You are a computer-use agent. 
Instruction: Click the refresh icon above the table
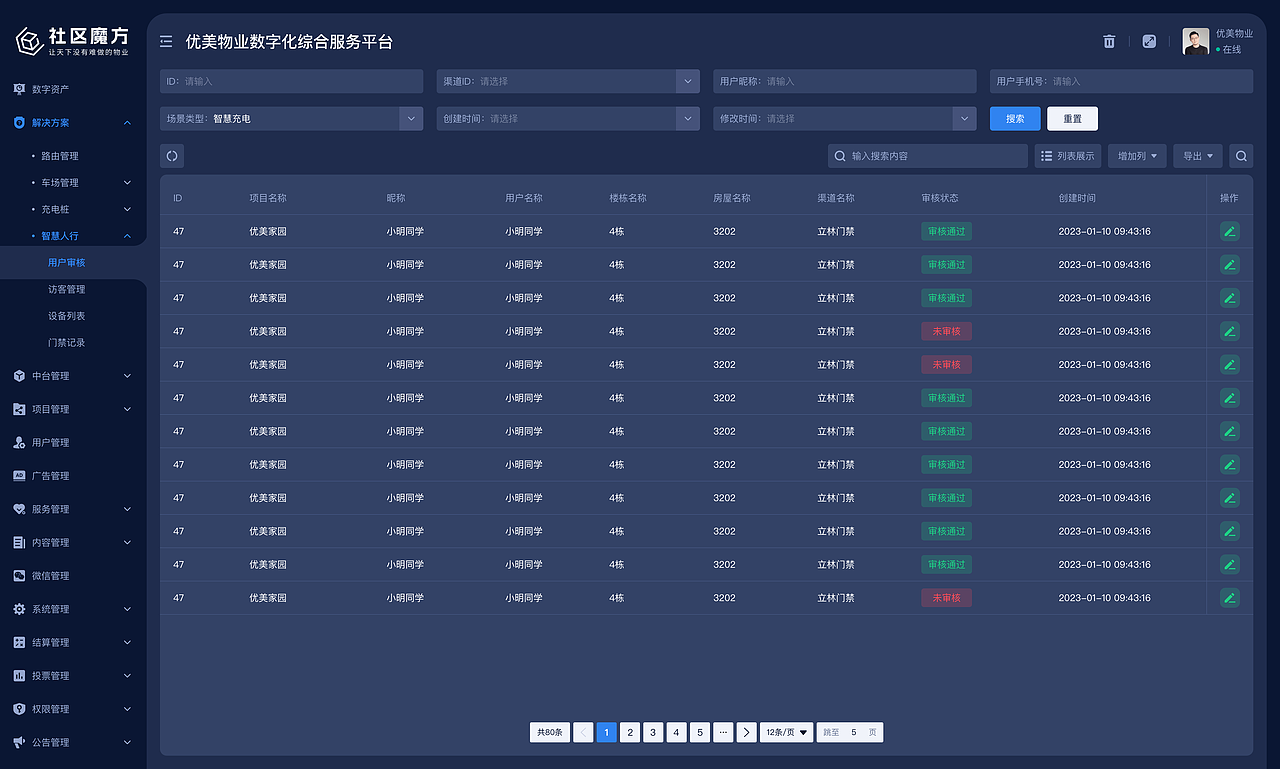(x=171, y=156)
